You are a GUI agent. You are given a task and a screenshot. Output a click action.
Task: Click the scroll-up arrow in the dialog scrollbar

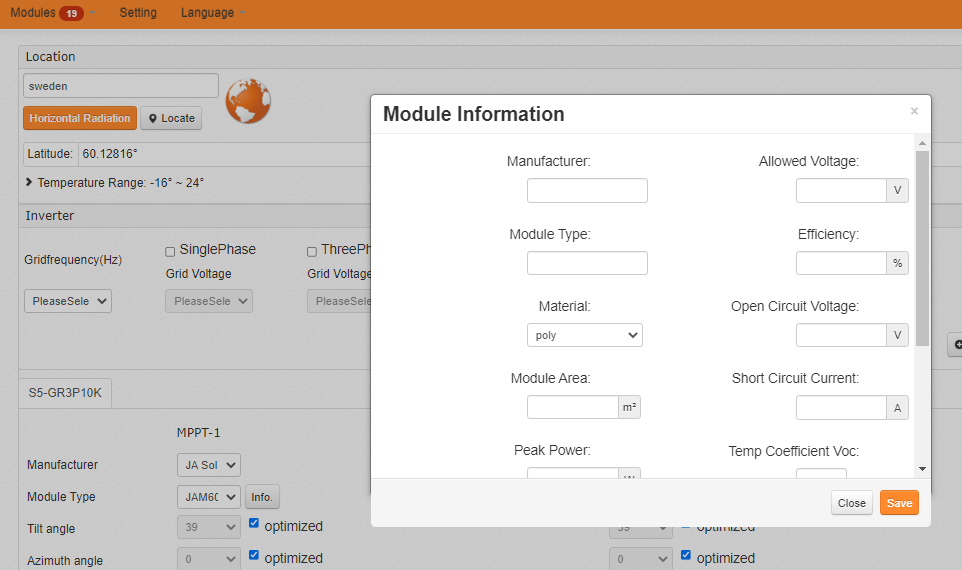click(x=922, y=143)
